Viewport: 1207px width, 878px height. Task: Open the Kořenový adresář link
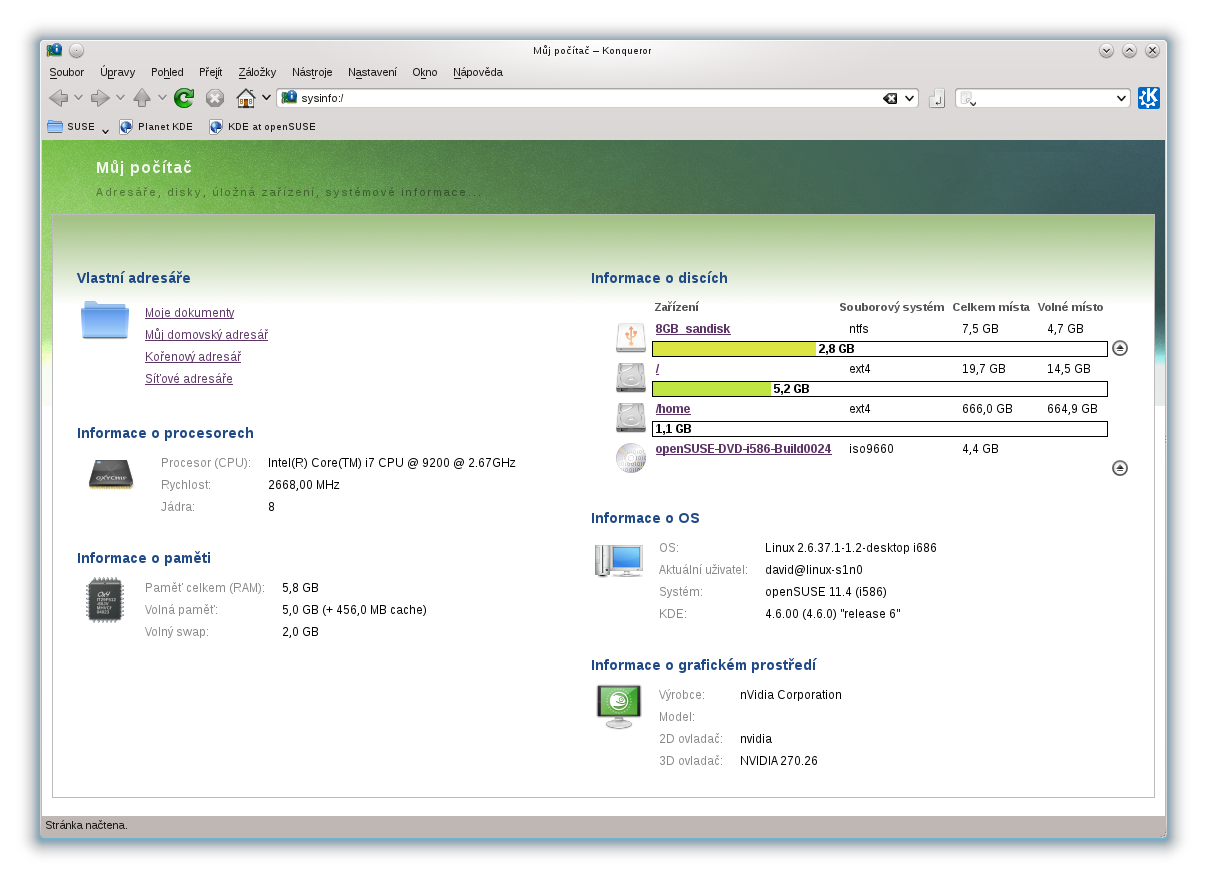coord(193,357)
